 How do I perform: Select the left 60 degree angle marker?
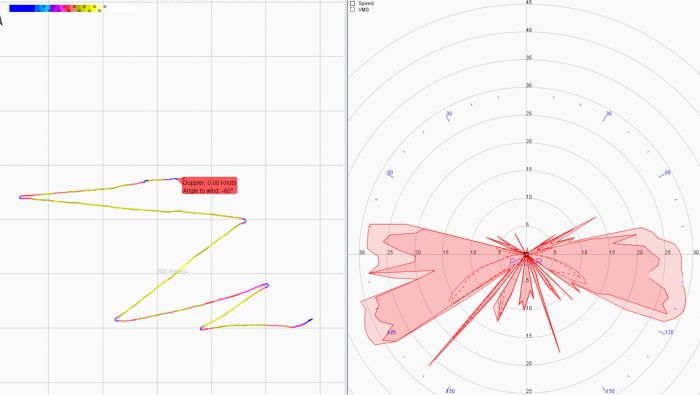(x=390, y=173)
